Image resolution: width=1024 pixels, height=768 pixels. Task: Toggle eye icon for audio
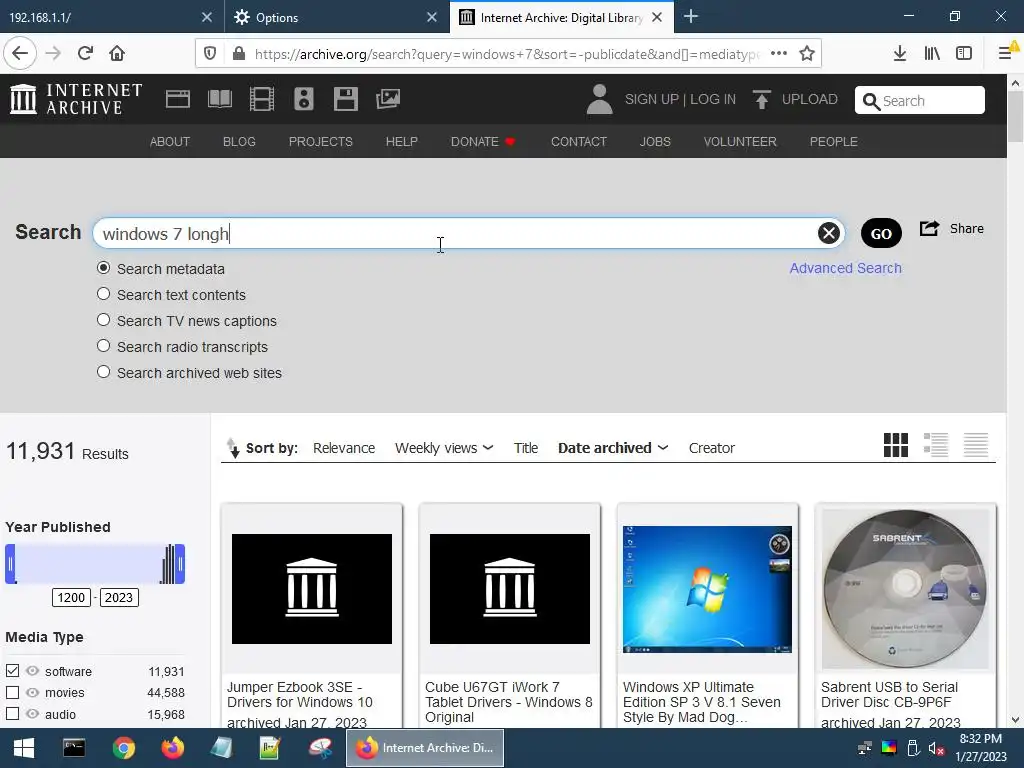[x=32, y=714]
